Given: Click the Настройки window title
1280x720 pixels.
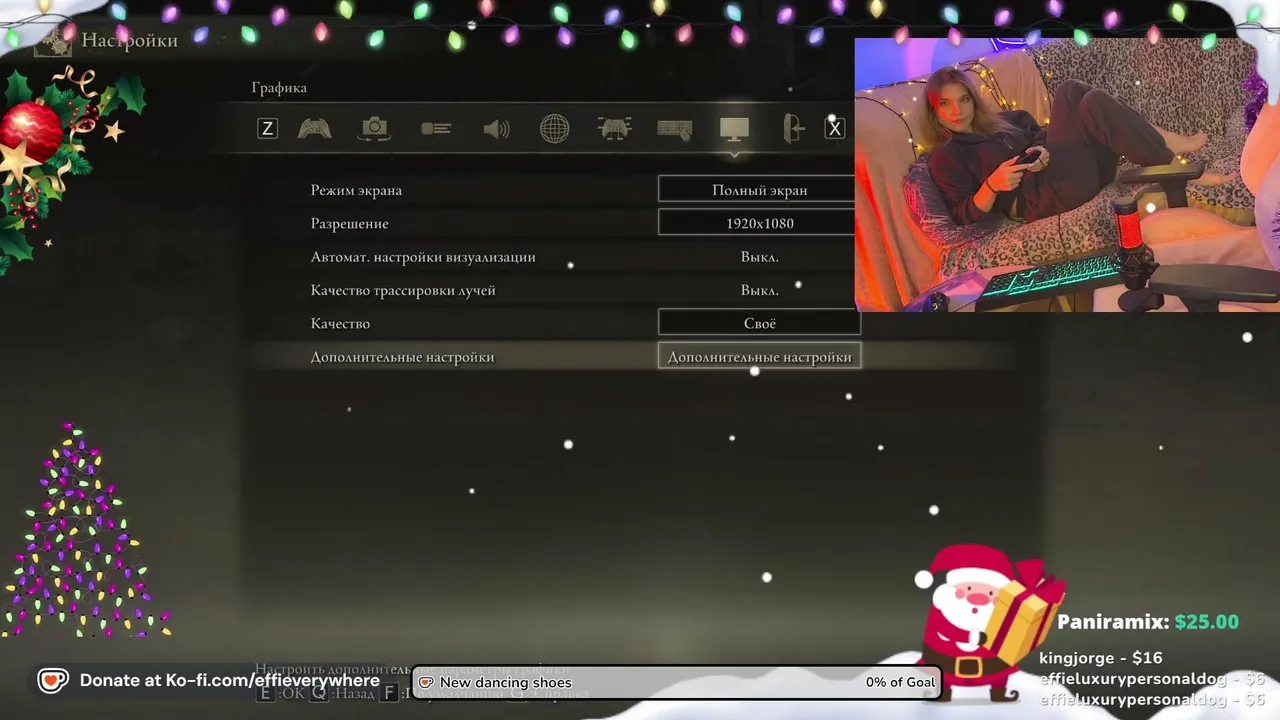Looking at the screenshot, I should pos(129,40).
